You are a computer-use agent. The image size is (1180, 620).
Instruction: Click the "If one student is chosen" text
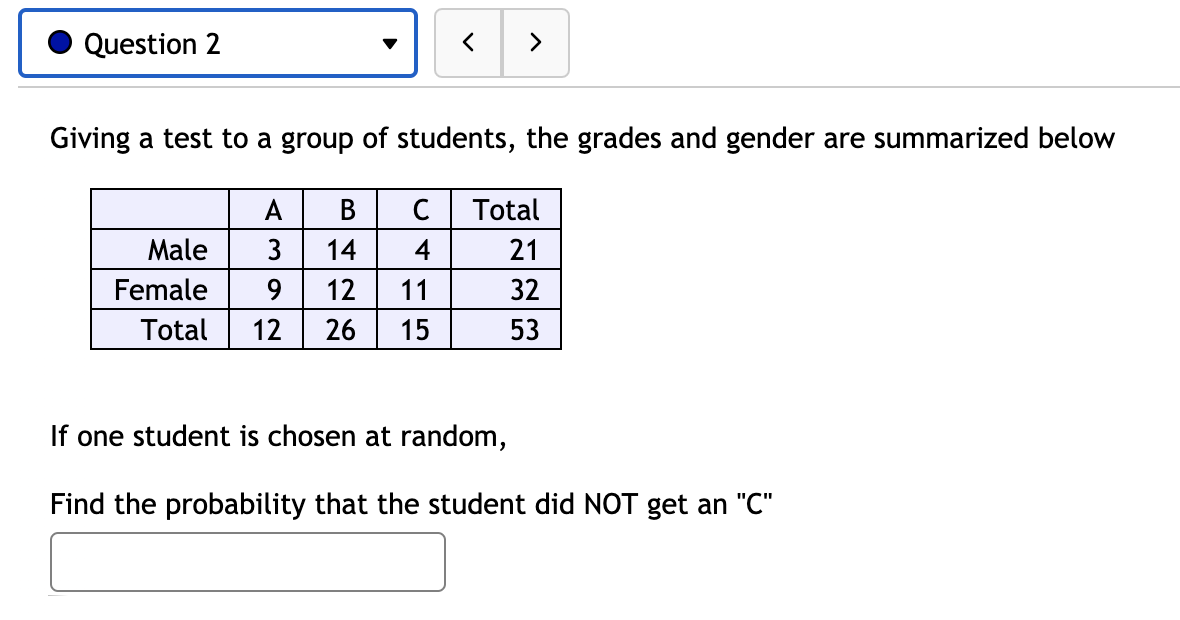(277, 436)
